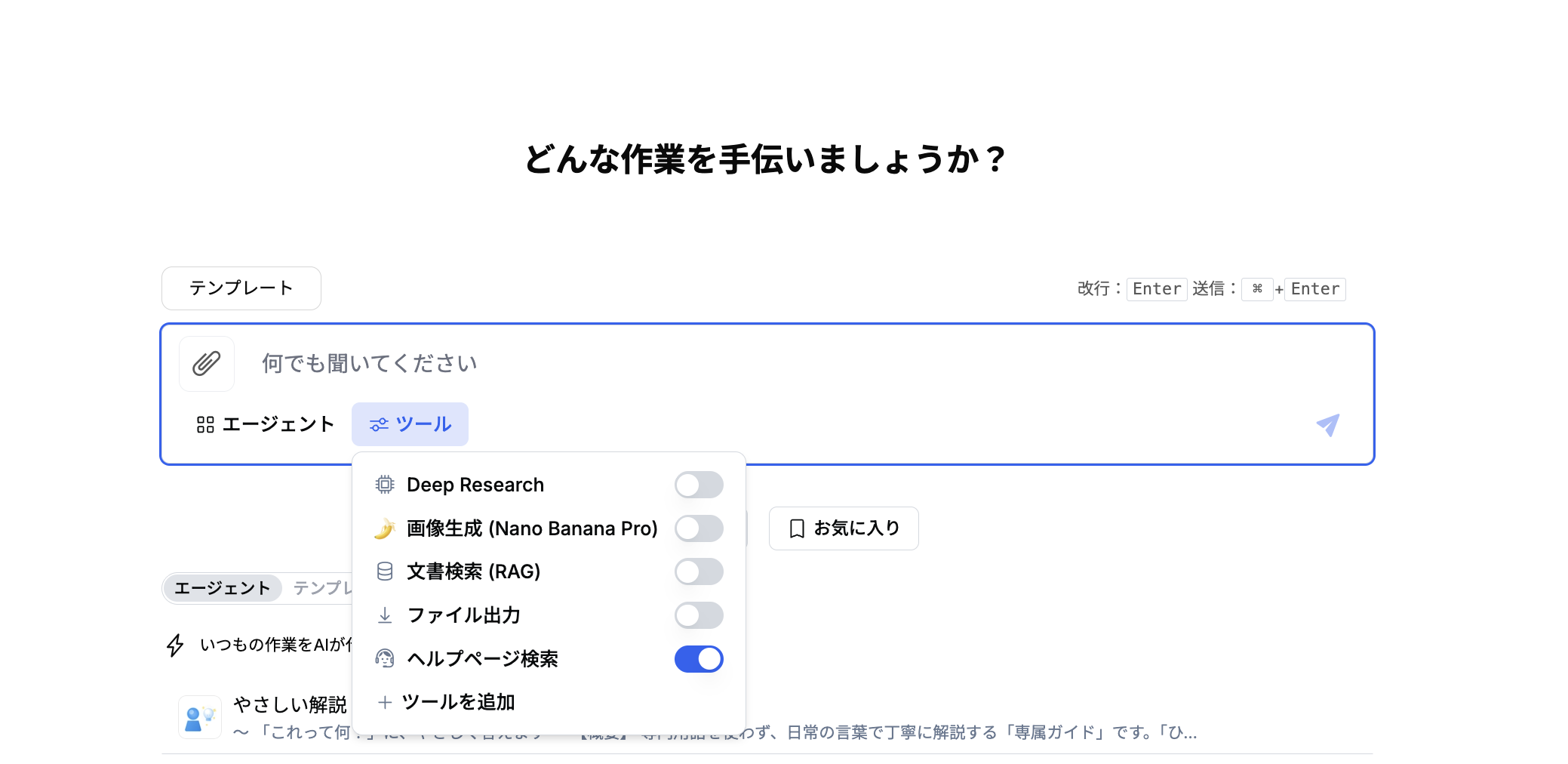The width and height of the screenshot is (1568, 764).
Task: Turn on the 画像生成 Nano Banana Pro switch
Action: pos(699,528)
